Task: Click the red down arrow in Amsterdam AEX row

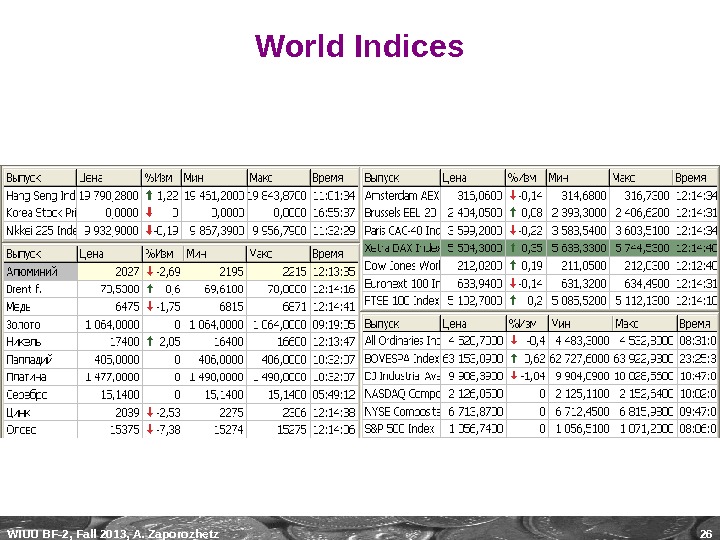Action: point(513,195)
